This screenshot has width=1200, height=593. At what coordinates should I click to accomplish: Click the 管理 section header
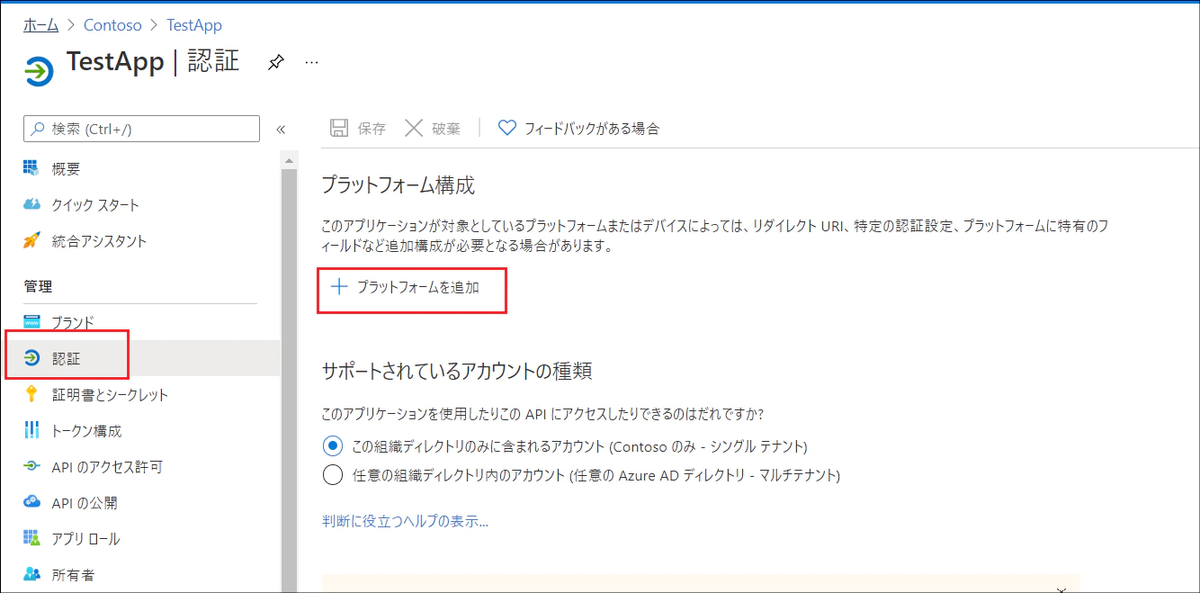point(38,286)
